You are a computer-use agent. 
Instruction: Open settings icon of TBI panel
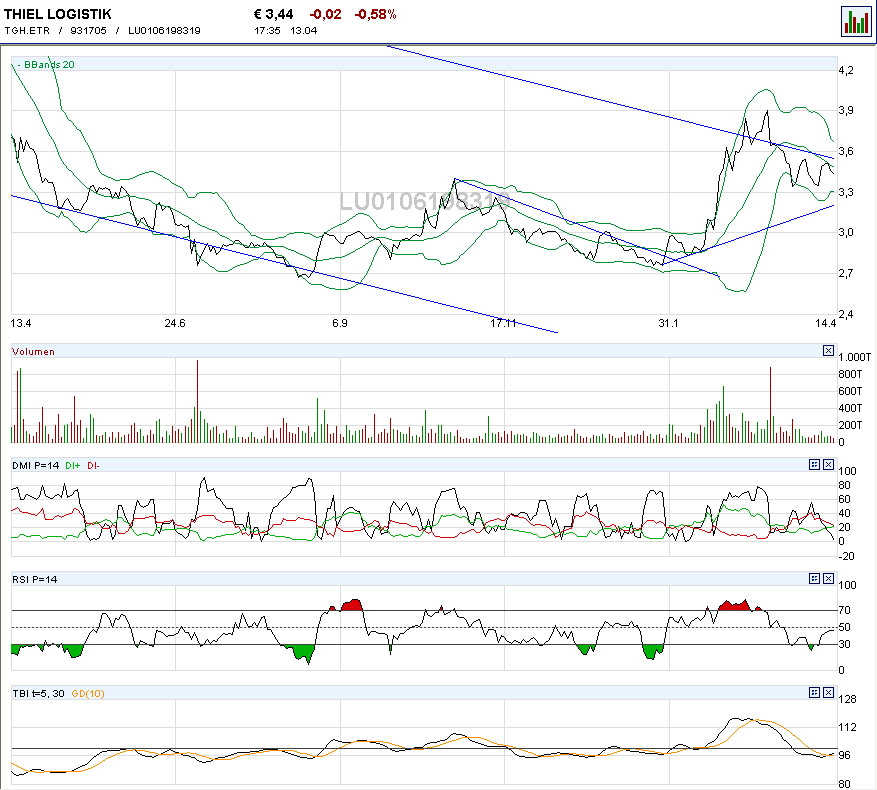[x=814, y=693]
